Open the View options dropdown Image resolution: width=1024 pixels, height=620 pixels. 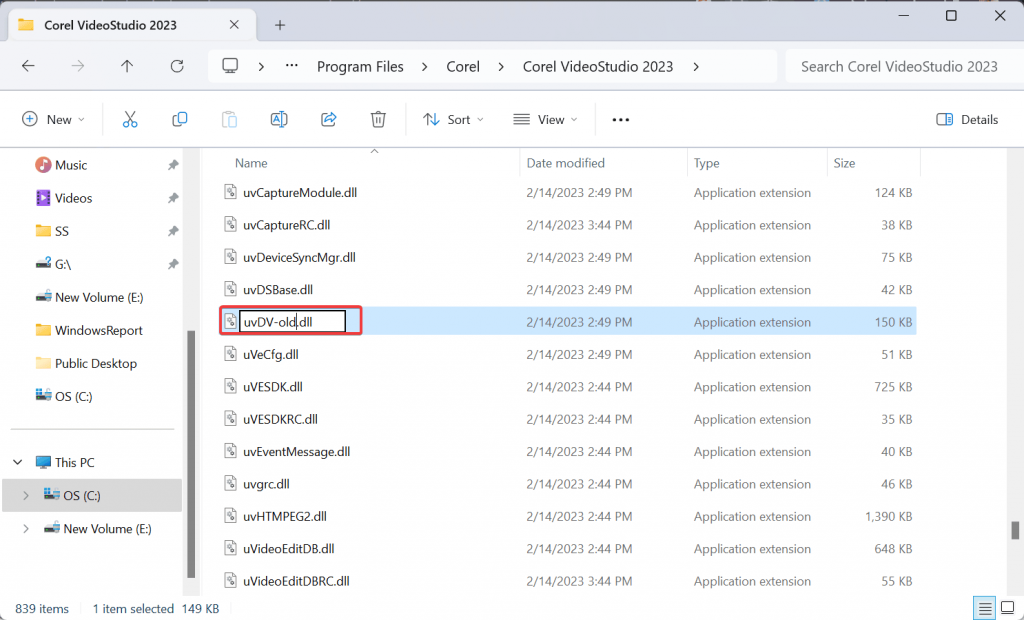(544, 119)
